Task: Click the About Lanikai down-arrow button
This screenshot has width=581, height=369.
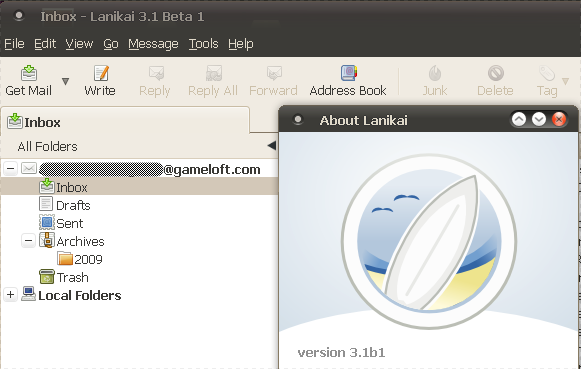Action: 539,120
